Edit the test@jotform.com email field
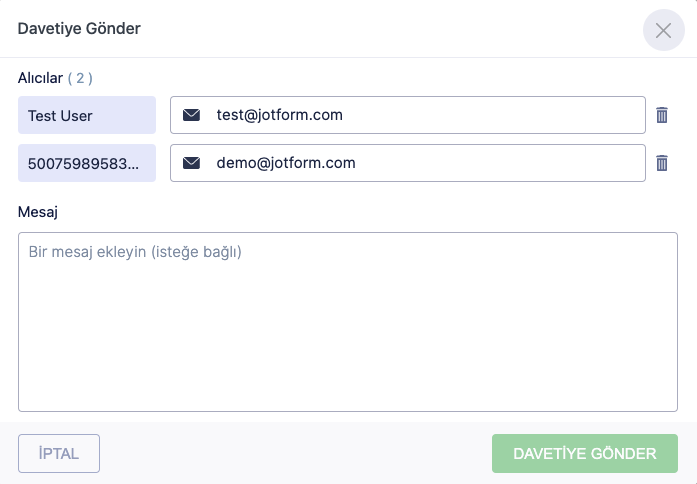The width and height of the screenshot is (697, 484). tap(420, 115)
